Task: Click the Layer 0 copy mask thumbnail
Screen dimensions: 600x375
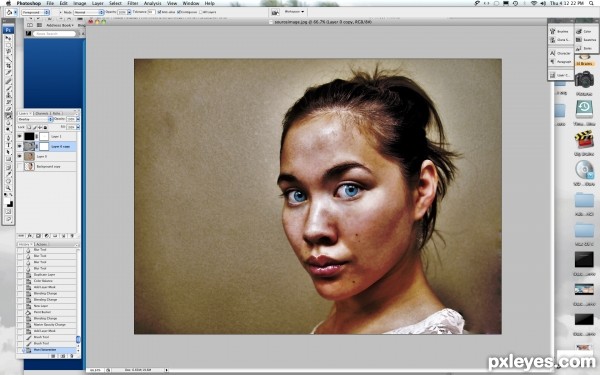Action: (x=44, y=147)
